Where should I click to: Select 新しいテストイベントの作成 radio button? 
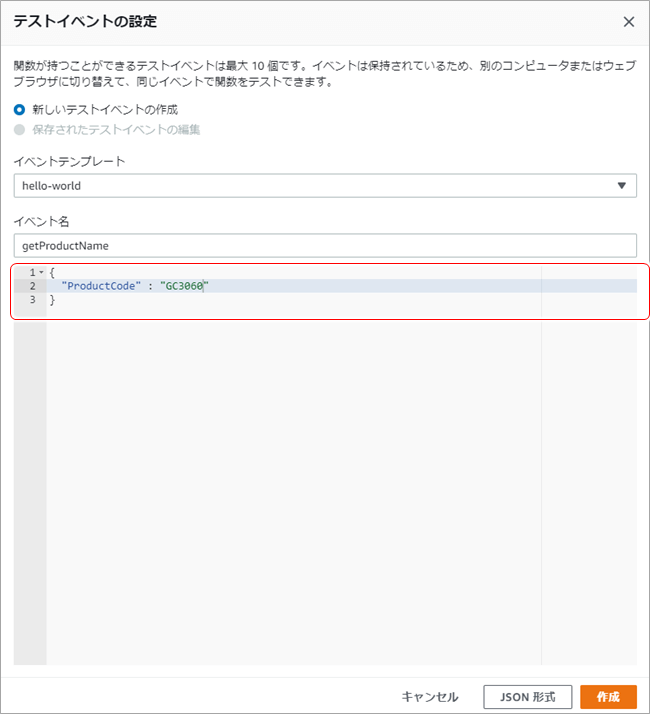(x=20, y=109)
